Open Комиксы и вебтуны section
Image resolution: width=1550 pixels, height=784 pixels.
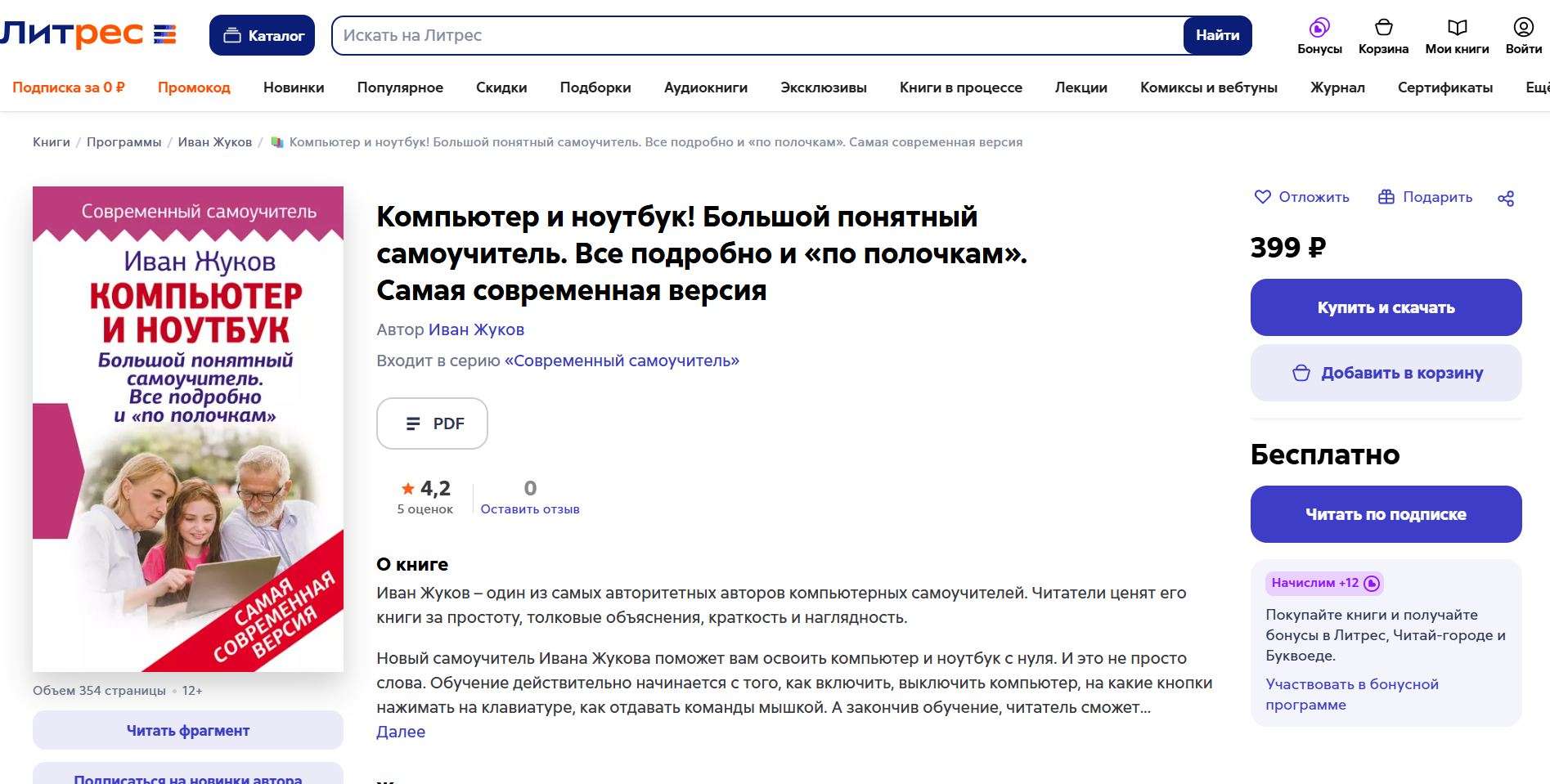click(x=1209, y=87)
